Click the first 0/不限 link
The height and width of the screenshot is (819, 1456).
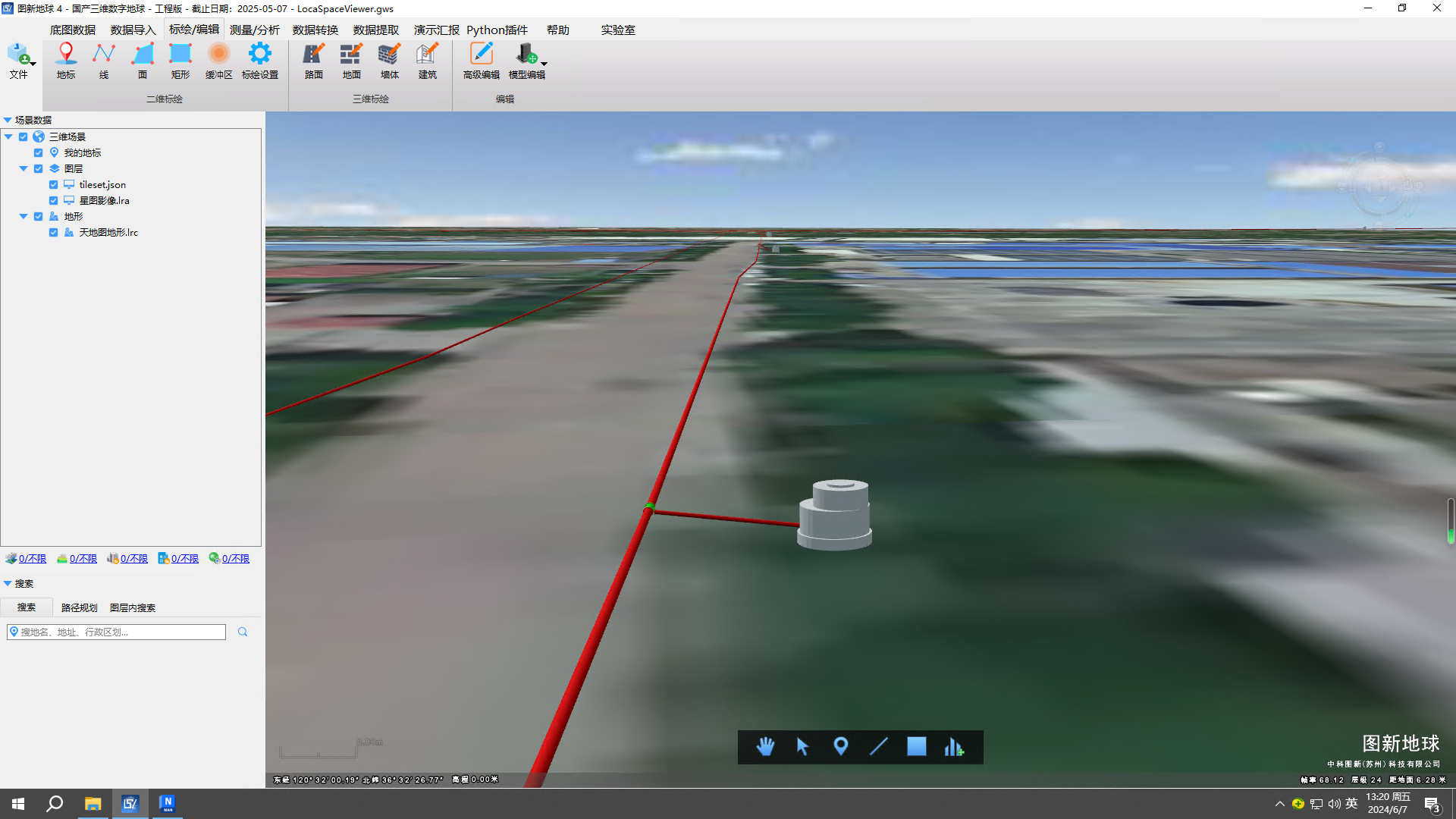point(32,558)
